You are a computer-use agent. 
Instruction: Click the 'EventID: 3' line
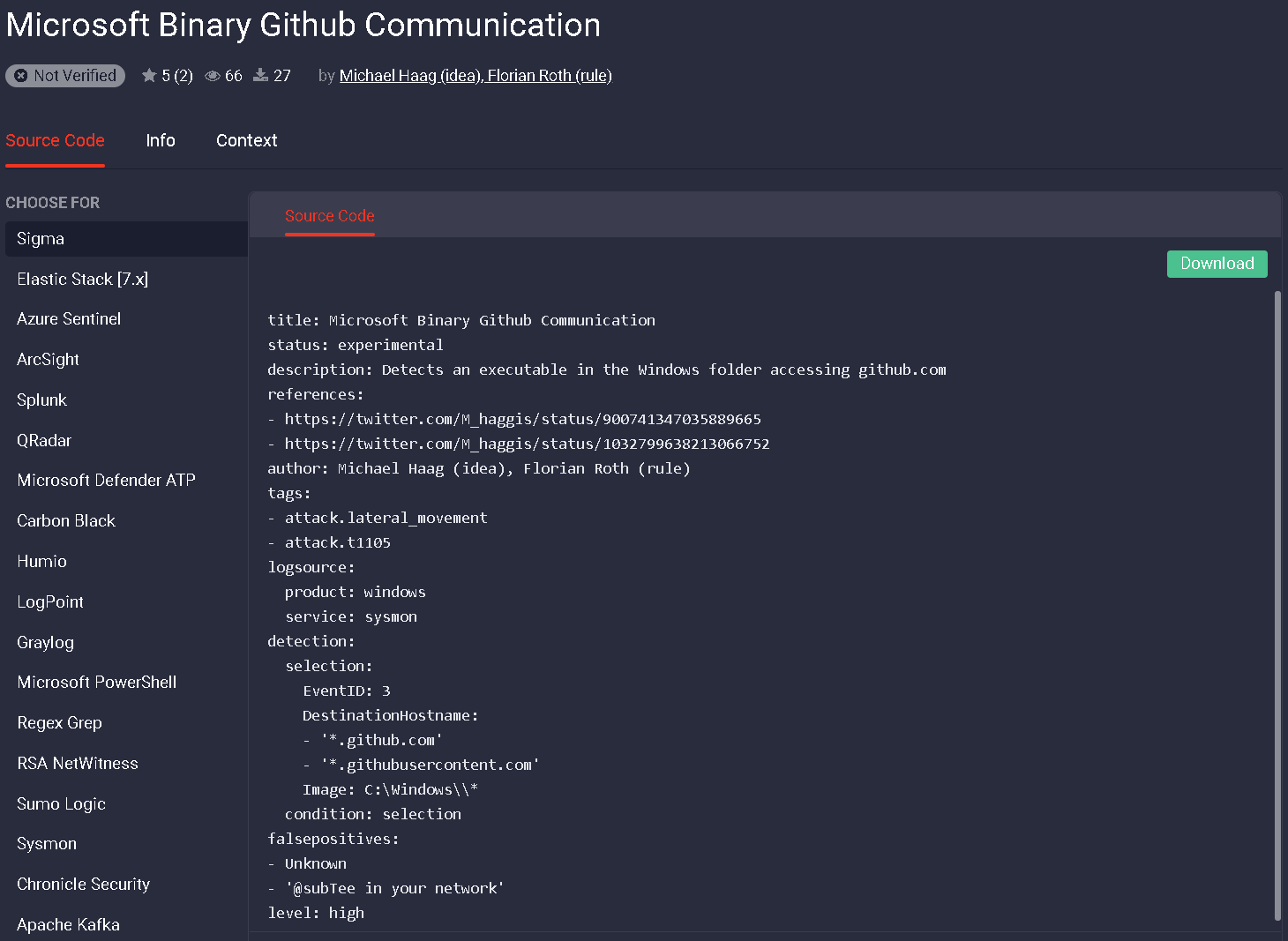click(x=347, y=691)
